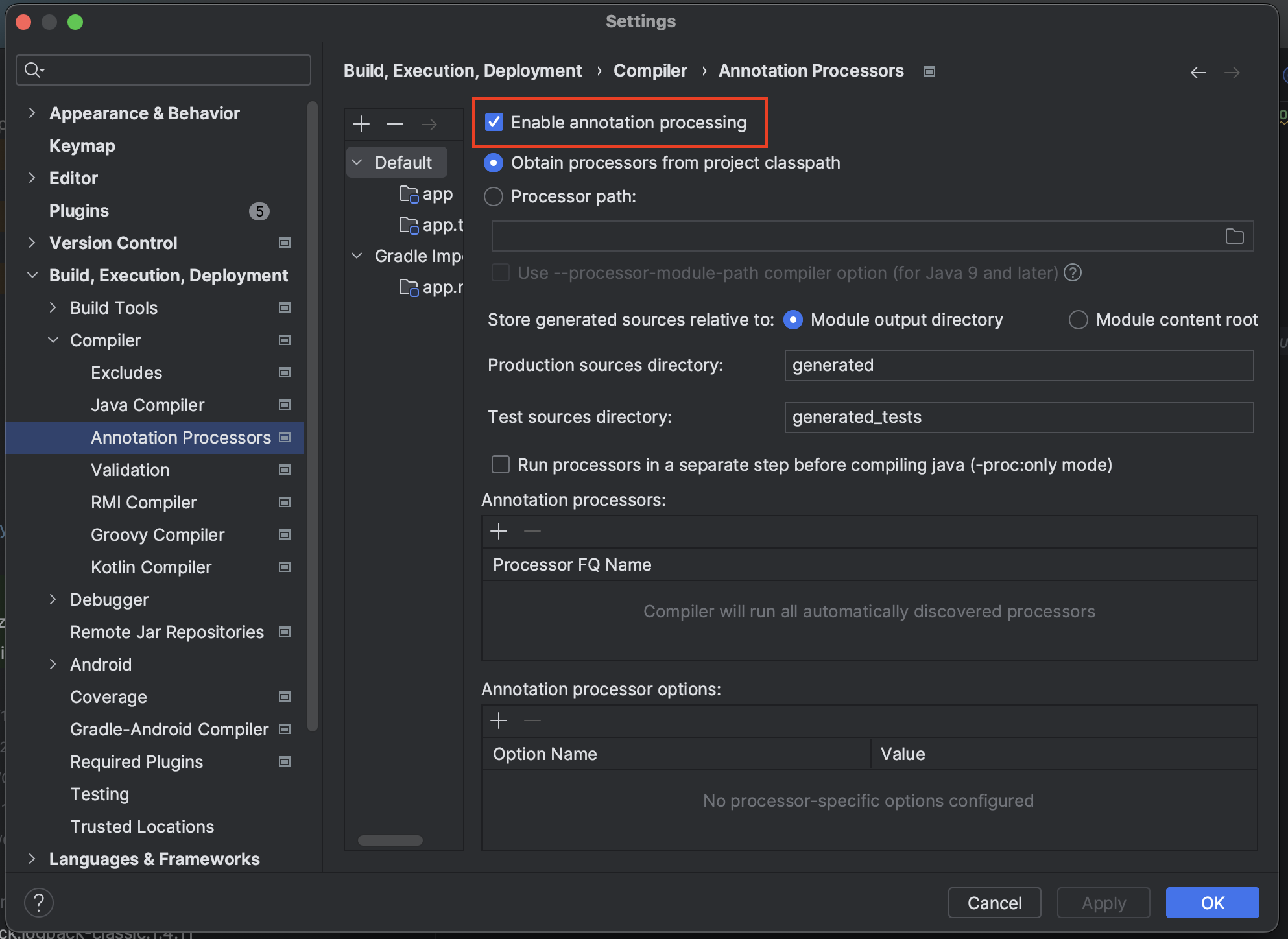Add a processor option using the plus icon
The image size is (1288, 939).
click(x=499, y=720)
